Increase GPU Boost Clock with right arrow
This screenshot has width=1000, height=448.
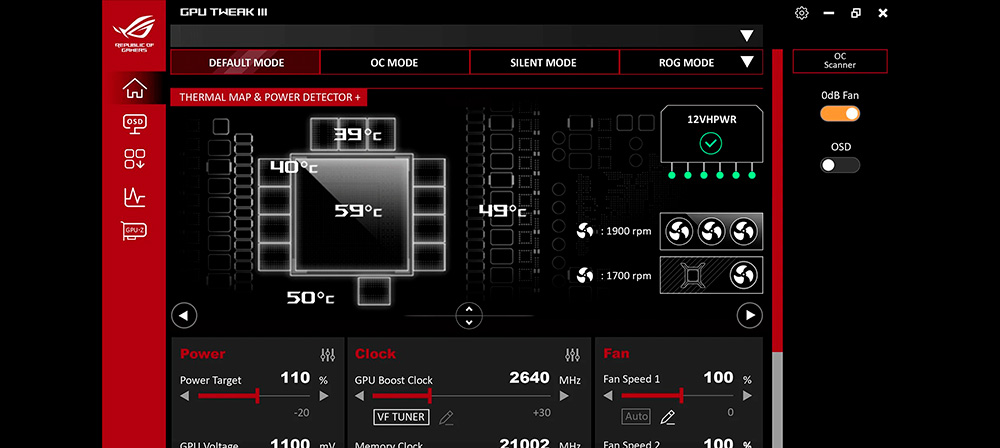pos(563,396)
